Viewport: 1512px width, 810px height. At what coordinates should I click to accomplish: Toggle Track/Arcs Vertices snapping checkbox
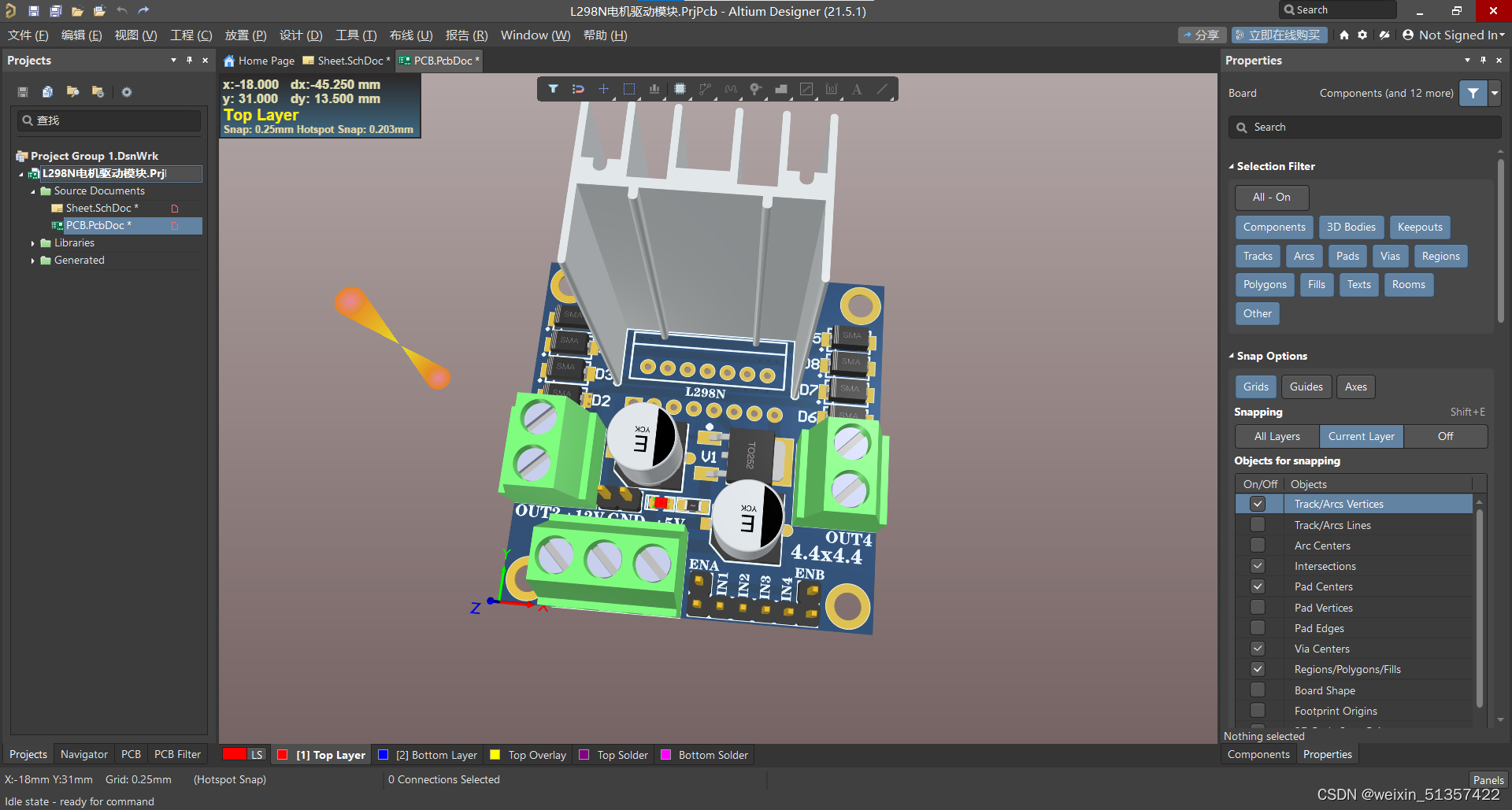(1258, 504)
